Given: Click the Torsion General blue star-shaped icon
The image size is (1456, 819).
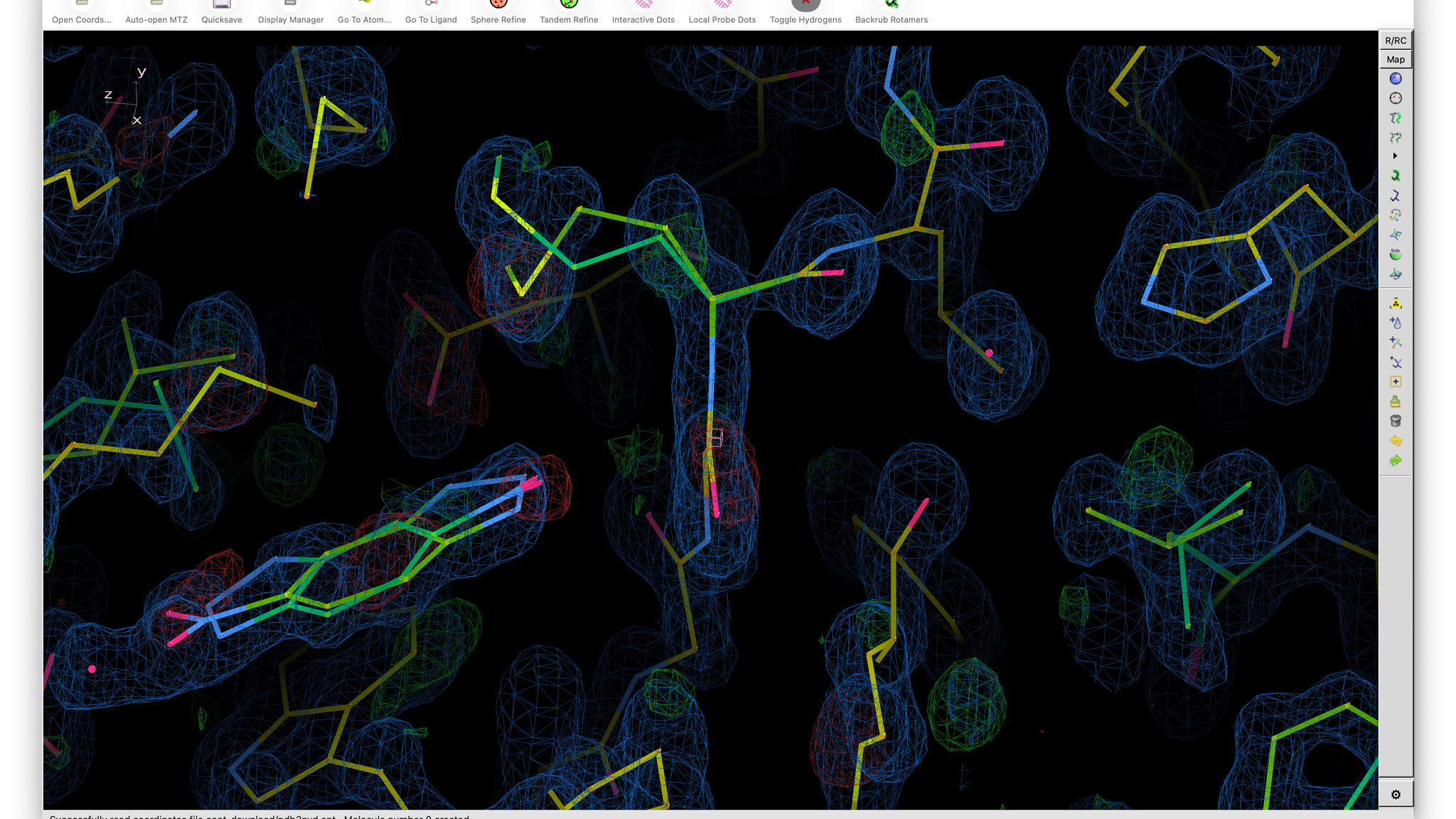Looking at the screenshot, I should 1396,235.
